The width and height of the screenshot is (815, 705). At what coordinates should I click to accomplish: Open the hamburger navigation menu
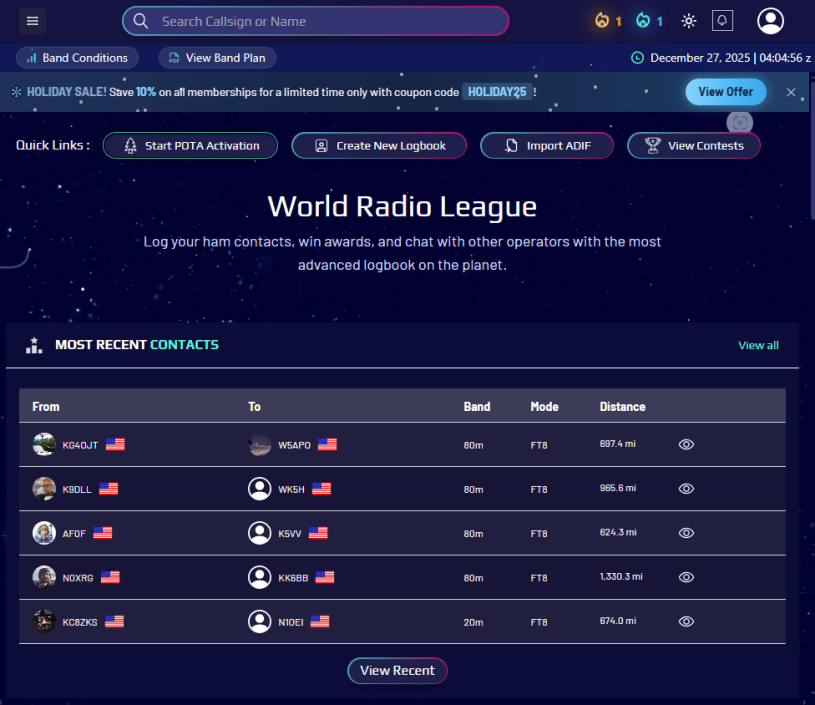[x=33, y=21]
